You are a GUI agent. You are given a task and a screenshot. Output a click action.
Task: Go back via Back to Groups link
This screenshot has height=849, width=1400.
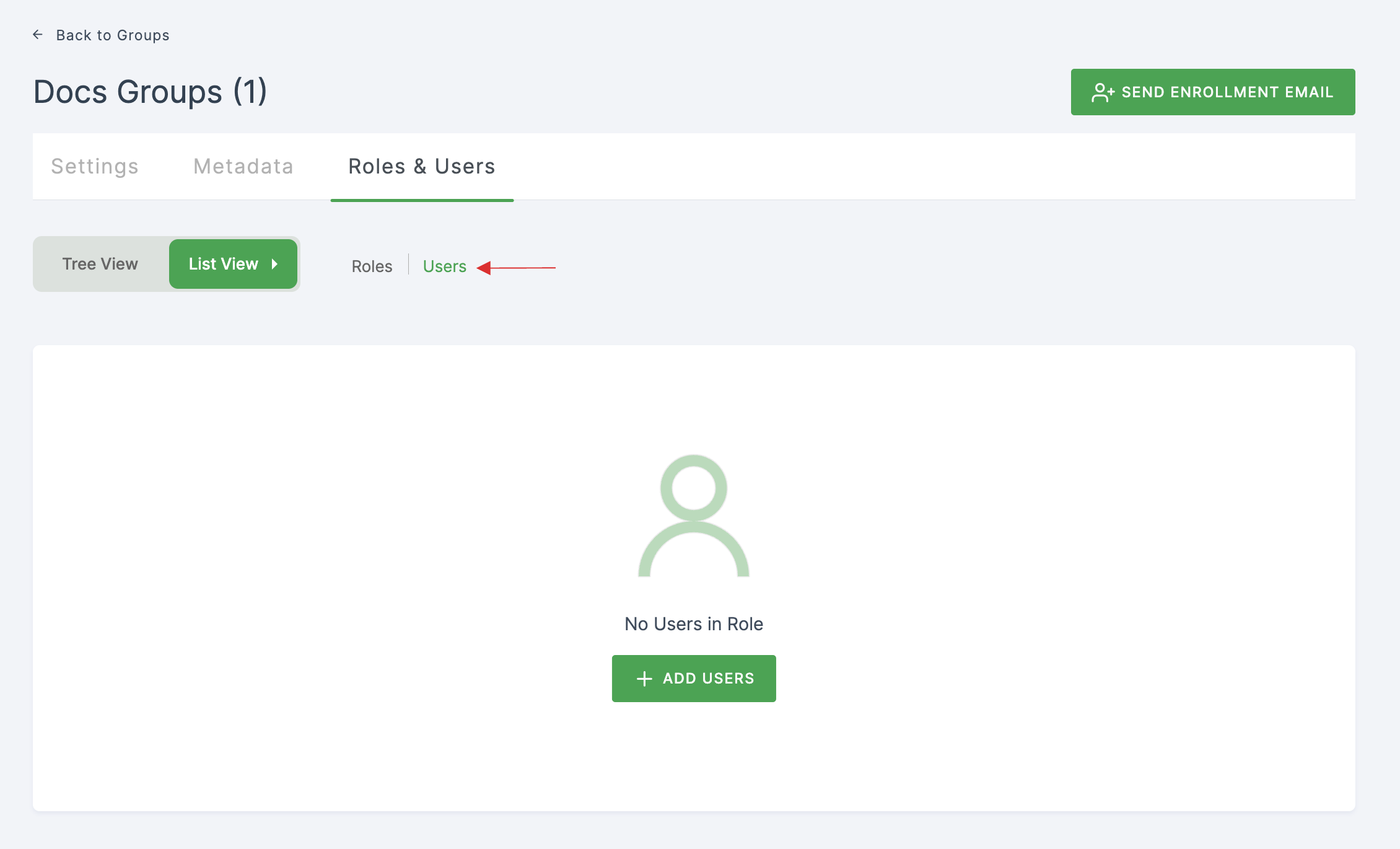point(112,35)
